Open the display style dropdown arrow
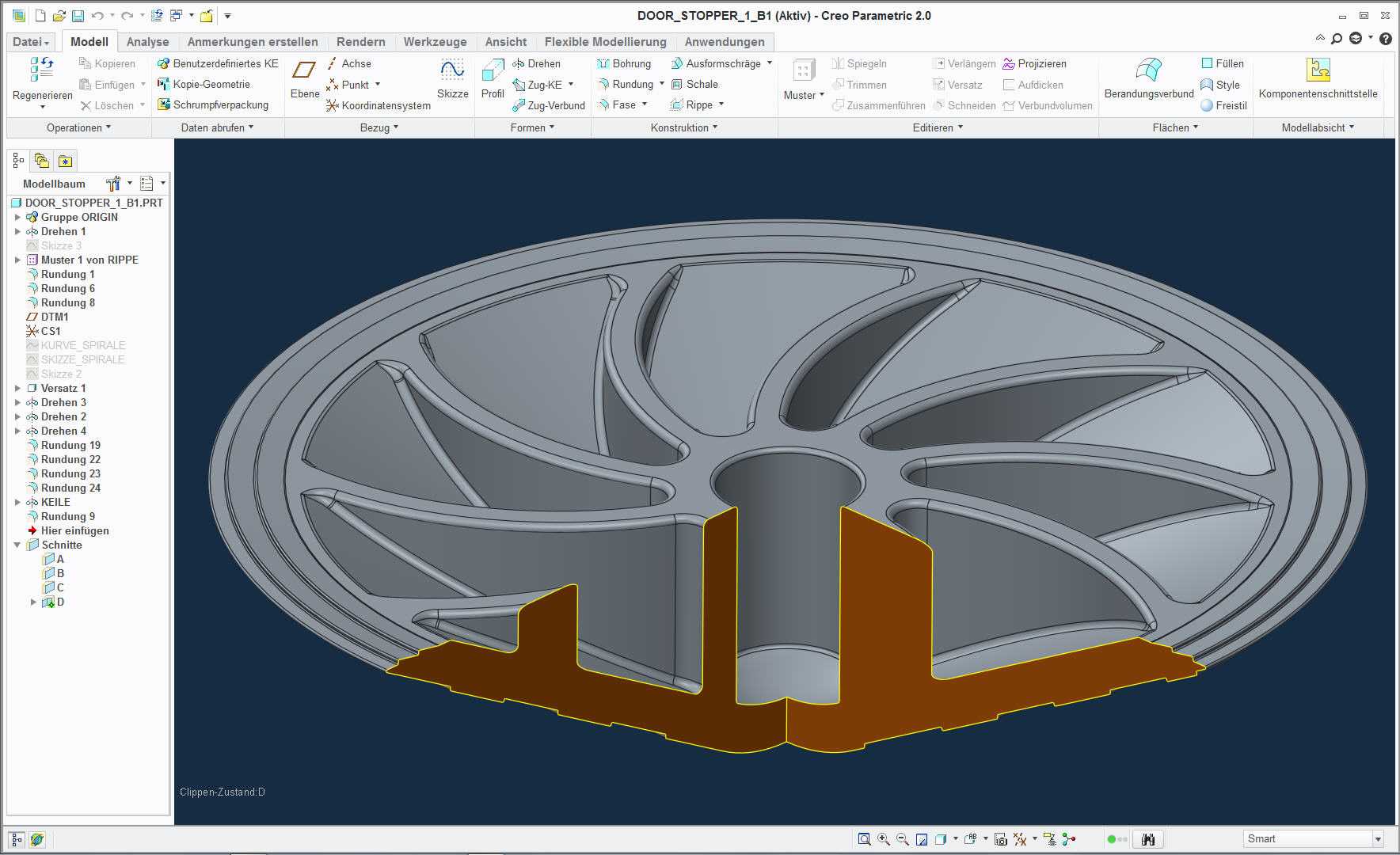Viewport: 1400px width, 855px height. [x=955, y=839]
